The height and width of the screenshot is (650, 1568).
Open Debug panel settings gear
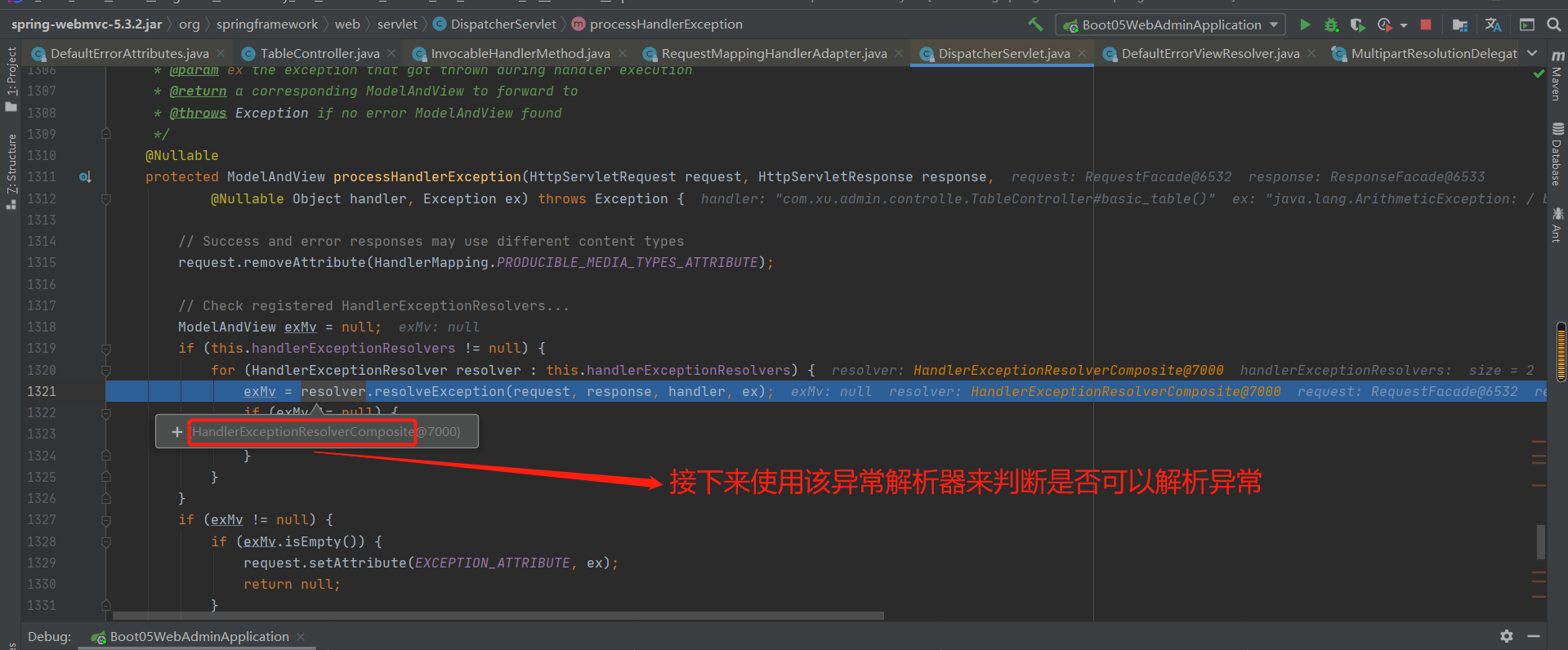[x=1507, y=636]
